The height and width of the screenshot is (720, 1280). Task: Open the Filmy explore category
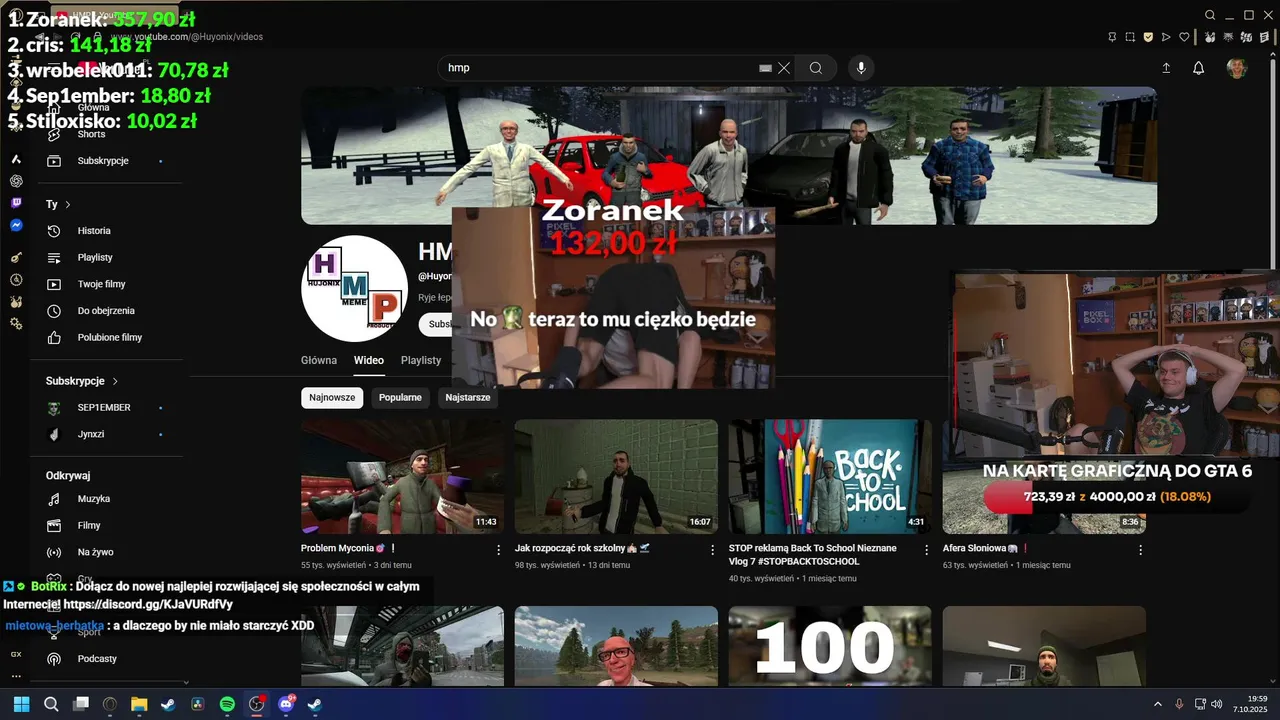click(89, 526)
